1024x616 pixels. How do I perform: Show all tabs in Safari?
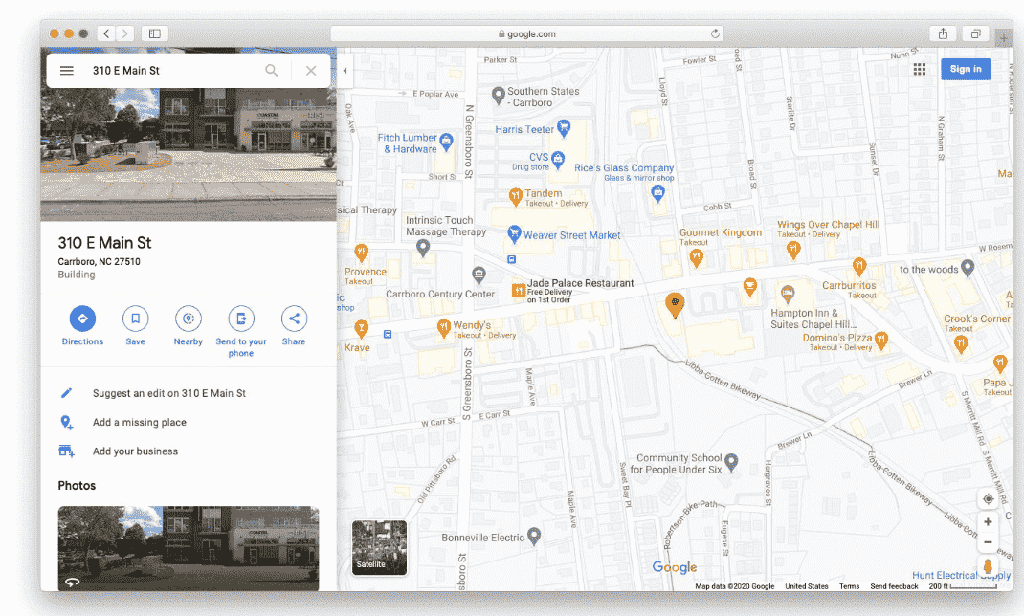[x=976, y=33]
